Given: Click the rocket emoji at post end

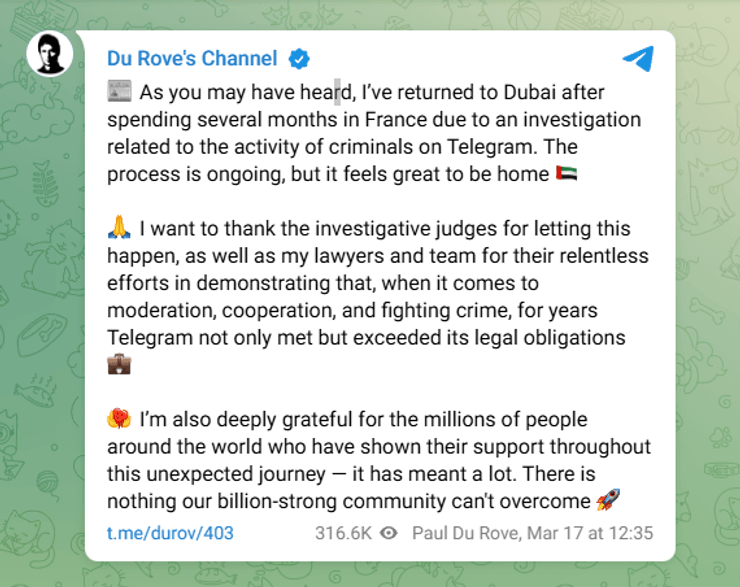Looking at the screenshot, I should pyautogui.click(x=607, y=500).
